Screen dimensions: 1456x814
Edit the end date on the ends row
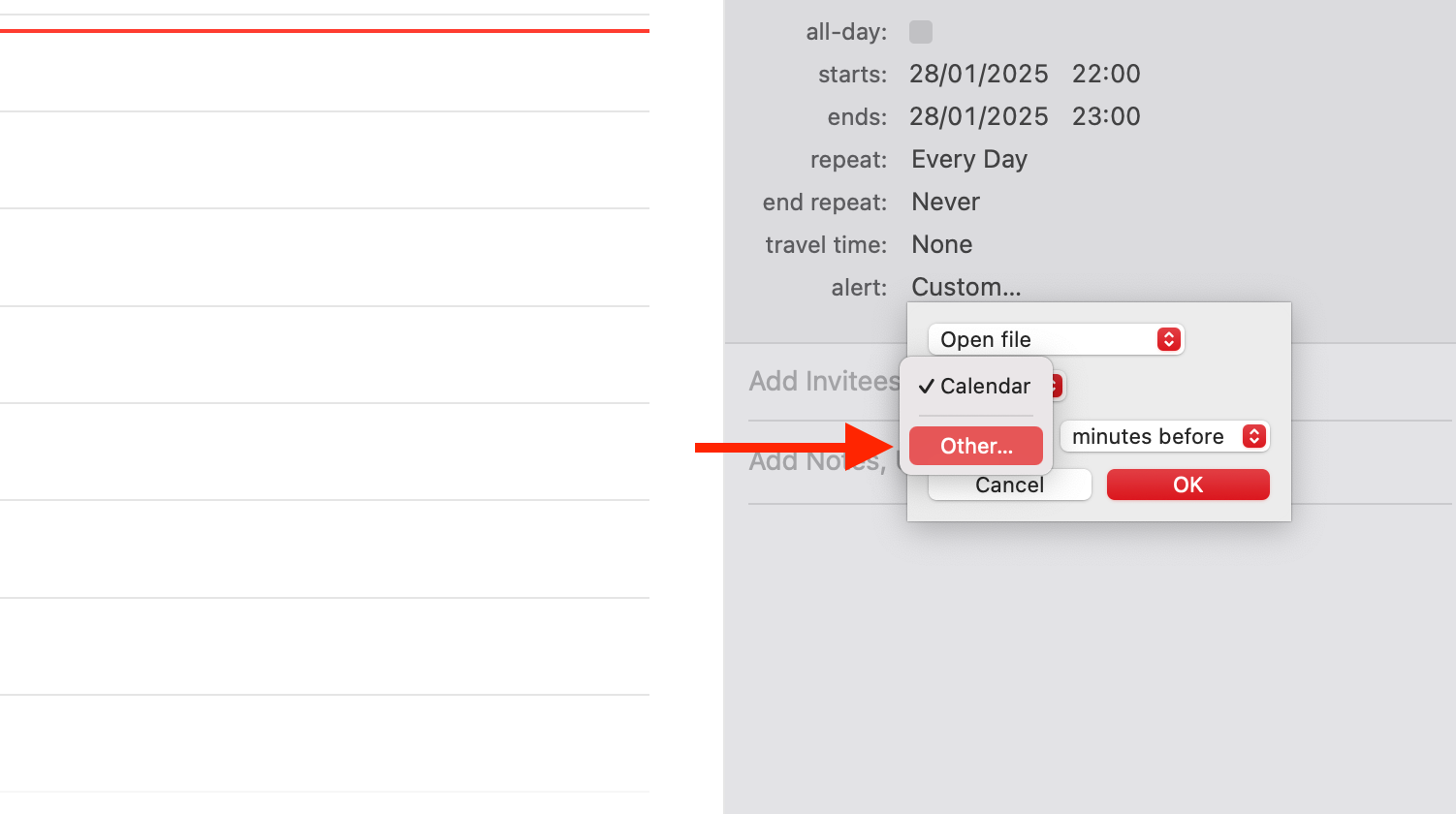pyautogui.click(x=978, y=116)
